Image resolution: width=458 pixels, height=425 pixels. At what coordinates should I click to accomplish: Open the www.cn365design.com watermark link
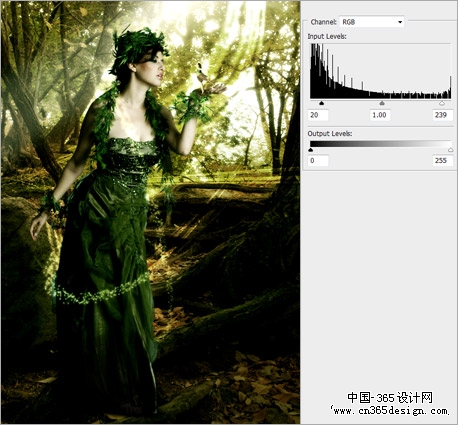(x=390, y=410)
